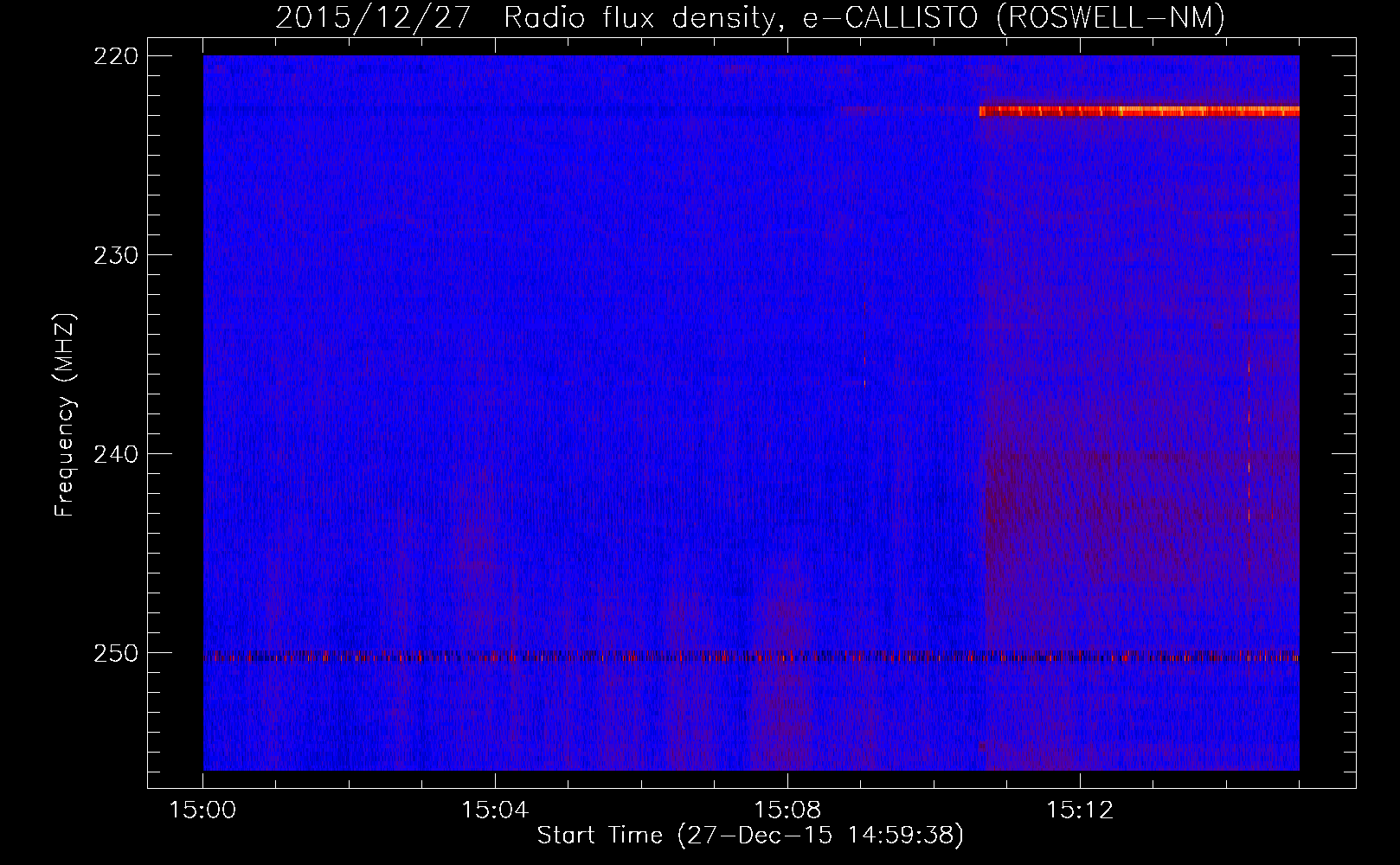Viewport: 1400px width, 865px height.
Task: Click the bright orange emission band near 223 MHz
Action: point(1140,111)
